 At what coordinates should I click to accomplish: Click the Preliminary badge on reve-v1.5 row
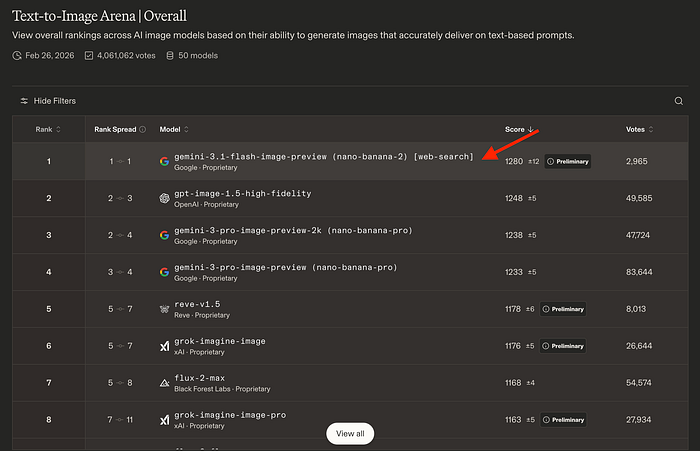point(562,309)
